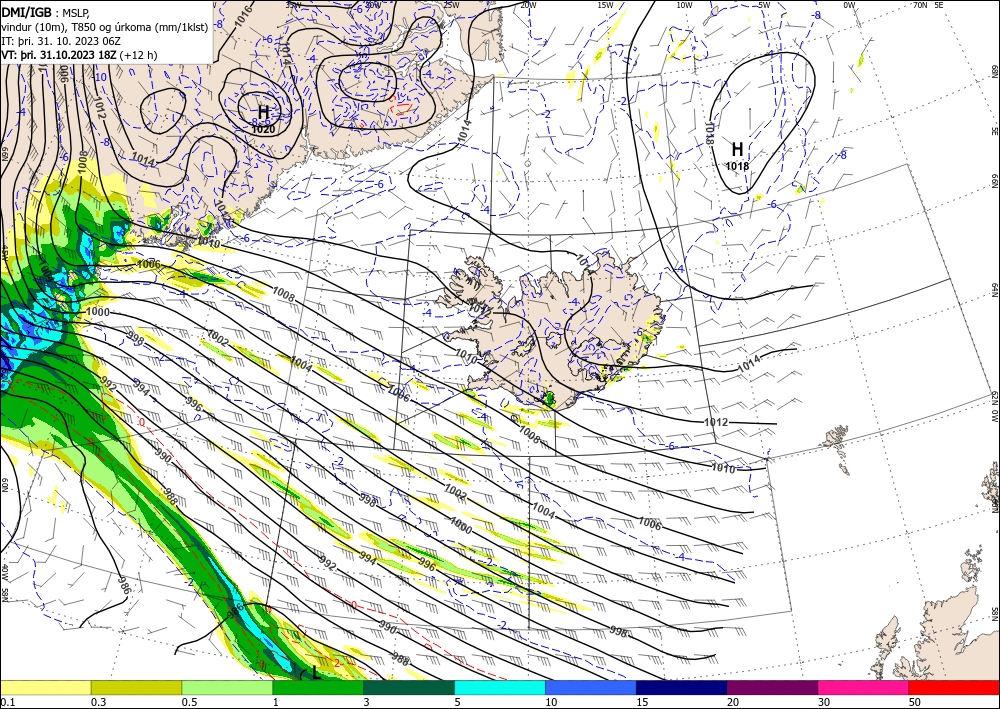Click the '1020' pressure value under the H

pyautogui.click(x=263, y=129)
